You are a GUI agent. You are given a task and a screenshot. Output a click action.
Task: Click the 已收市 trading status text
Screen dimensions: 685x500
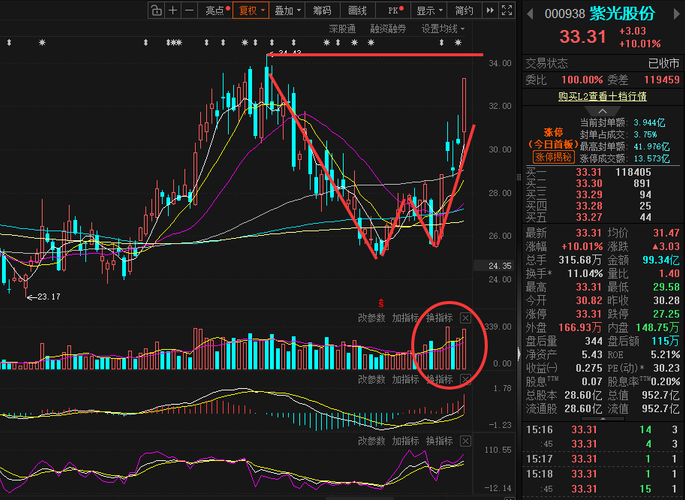[664, 64]
